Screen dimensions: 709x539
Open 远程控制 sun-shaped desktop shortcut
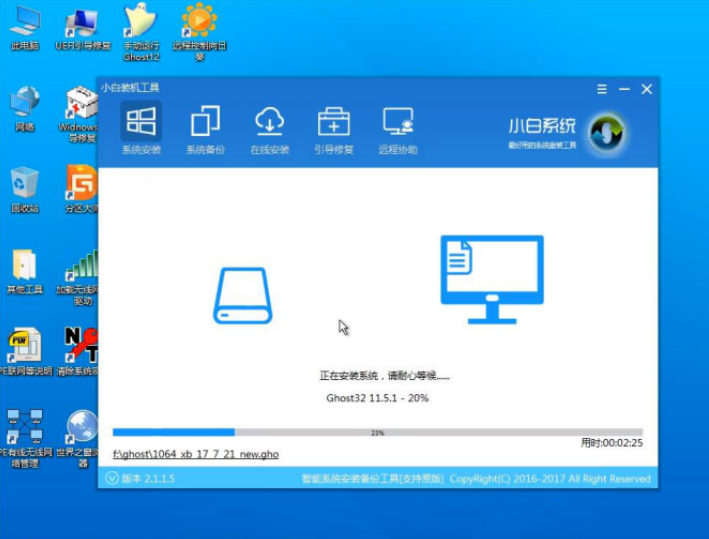(199, 32)
